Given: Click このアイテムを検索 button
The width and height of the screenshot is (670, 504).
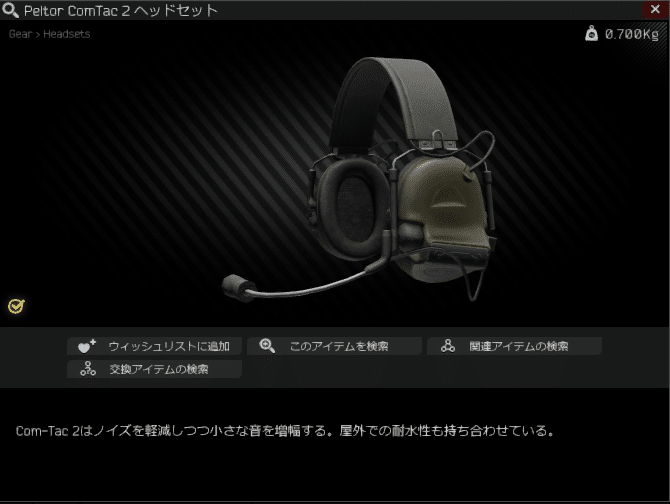Looking at the screenshot, I should point(335,346).
